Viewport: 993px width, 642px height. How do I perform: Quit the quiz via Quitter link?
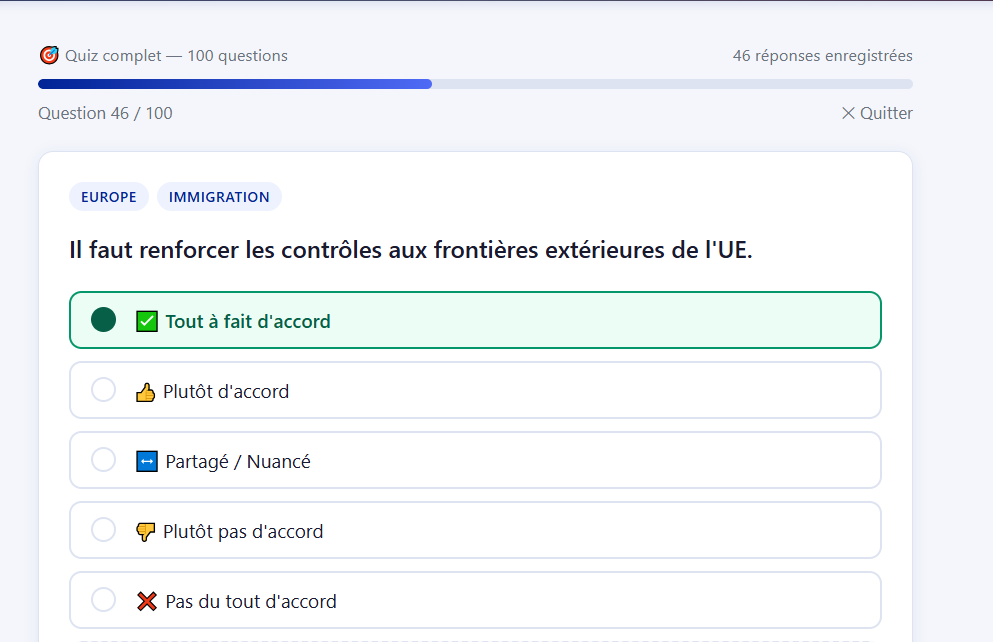coord(886,113)
